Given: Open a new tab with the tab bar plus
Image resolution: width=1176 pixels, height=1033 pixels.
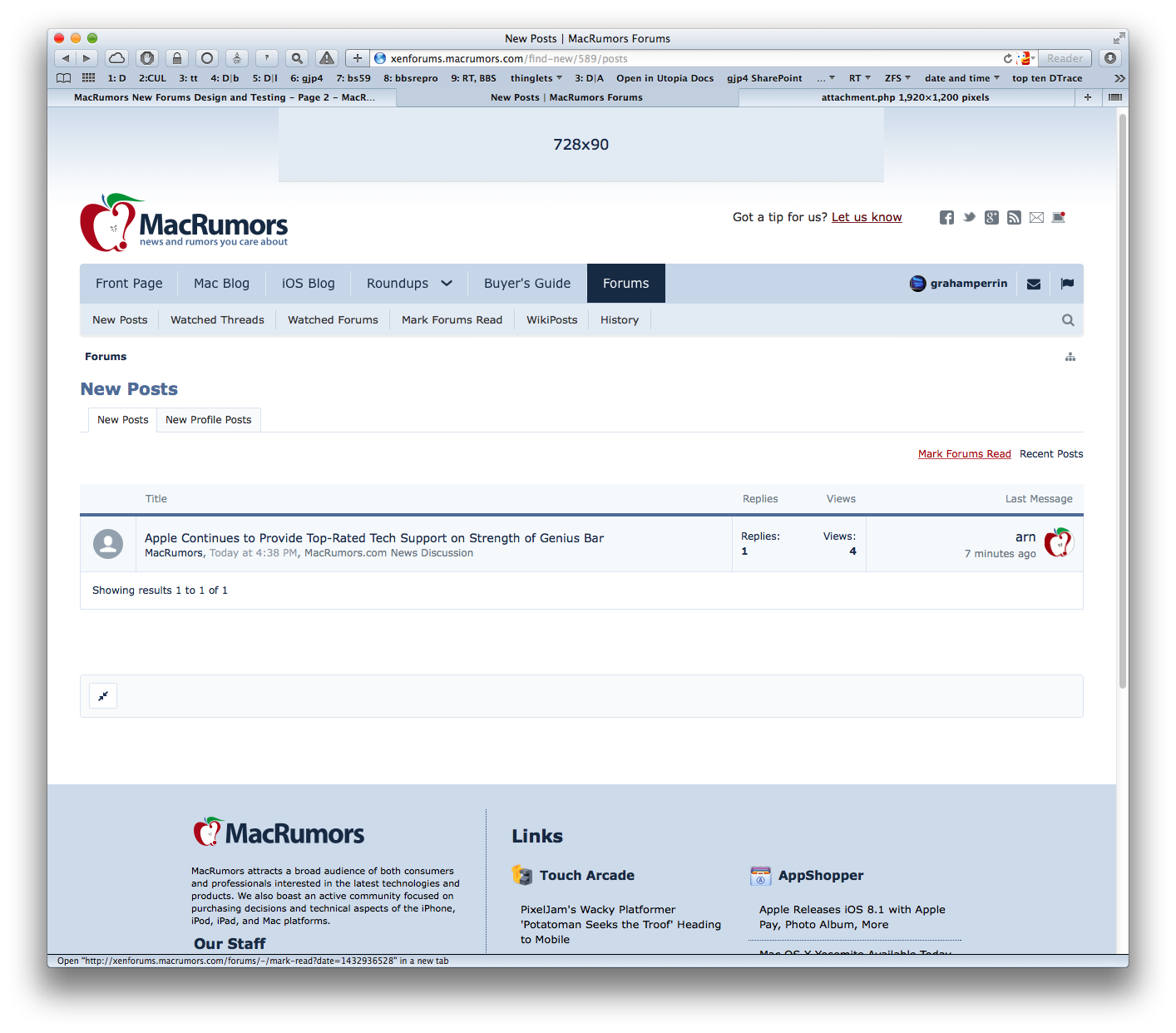Looking at the screenshot, I should tap(1087, 97).
